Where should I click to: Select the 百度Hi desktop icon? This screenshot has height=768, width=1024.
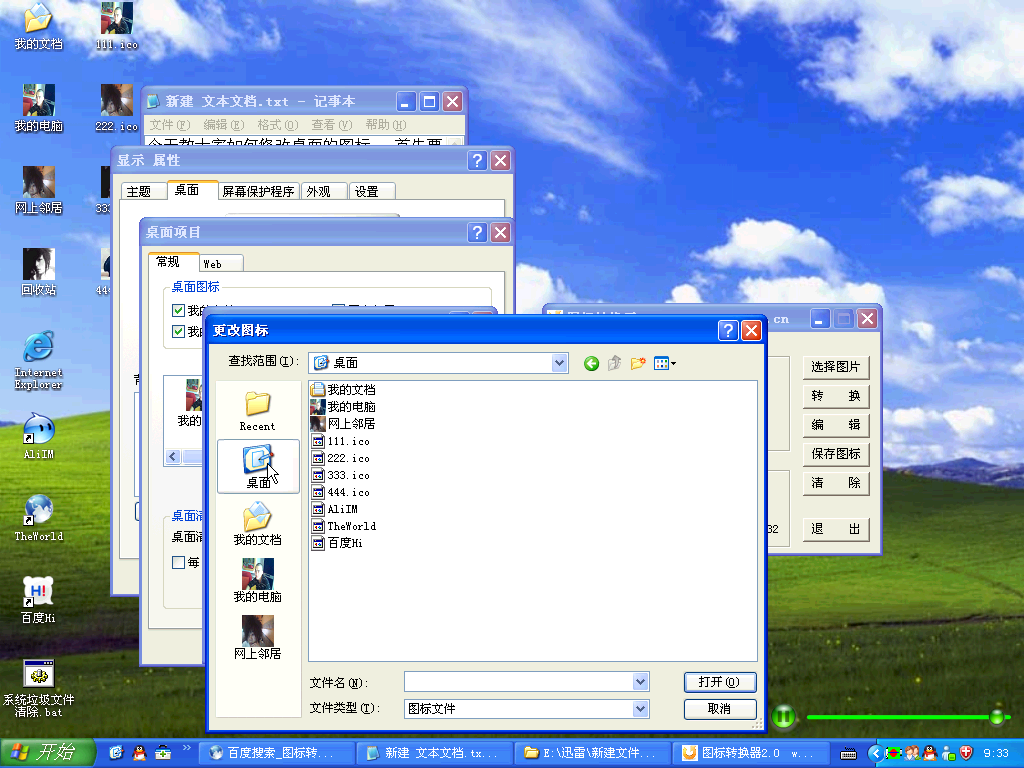pyautogui.click(x=39, y=600)
